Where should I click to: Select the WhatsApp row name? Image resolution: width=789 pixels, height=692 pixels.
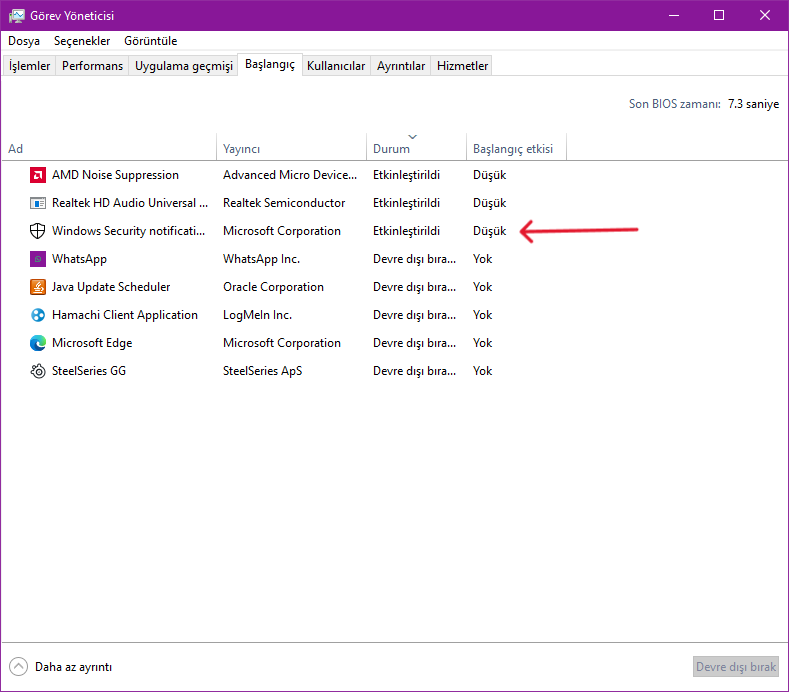[x=79, y=259]
